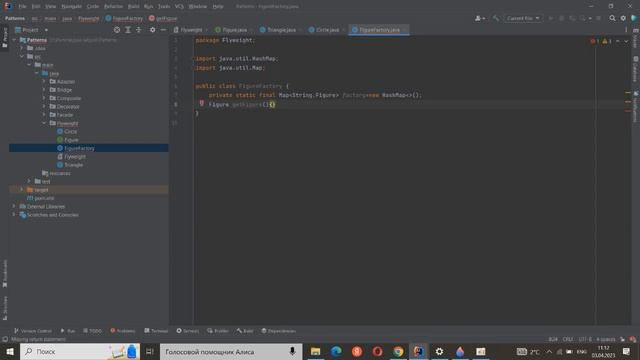Open Windows Settings gear in taskbar
Image resolution: width=640 pixels, height=360 pixels.
click(x=439, y=351)
